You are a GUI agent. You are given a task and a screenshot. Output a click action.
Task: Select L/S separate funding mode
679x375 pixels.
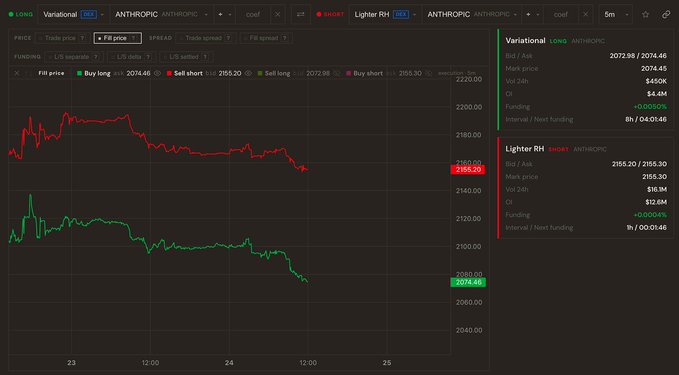point(74,57)
